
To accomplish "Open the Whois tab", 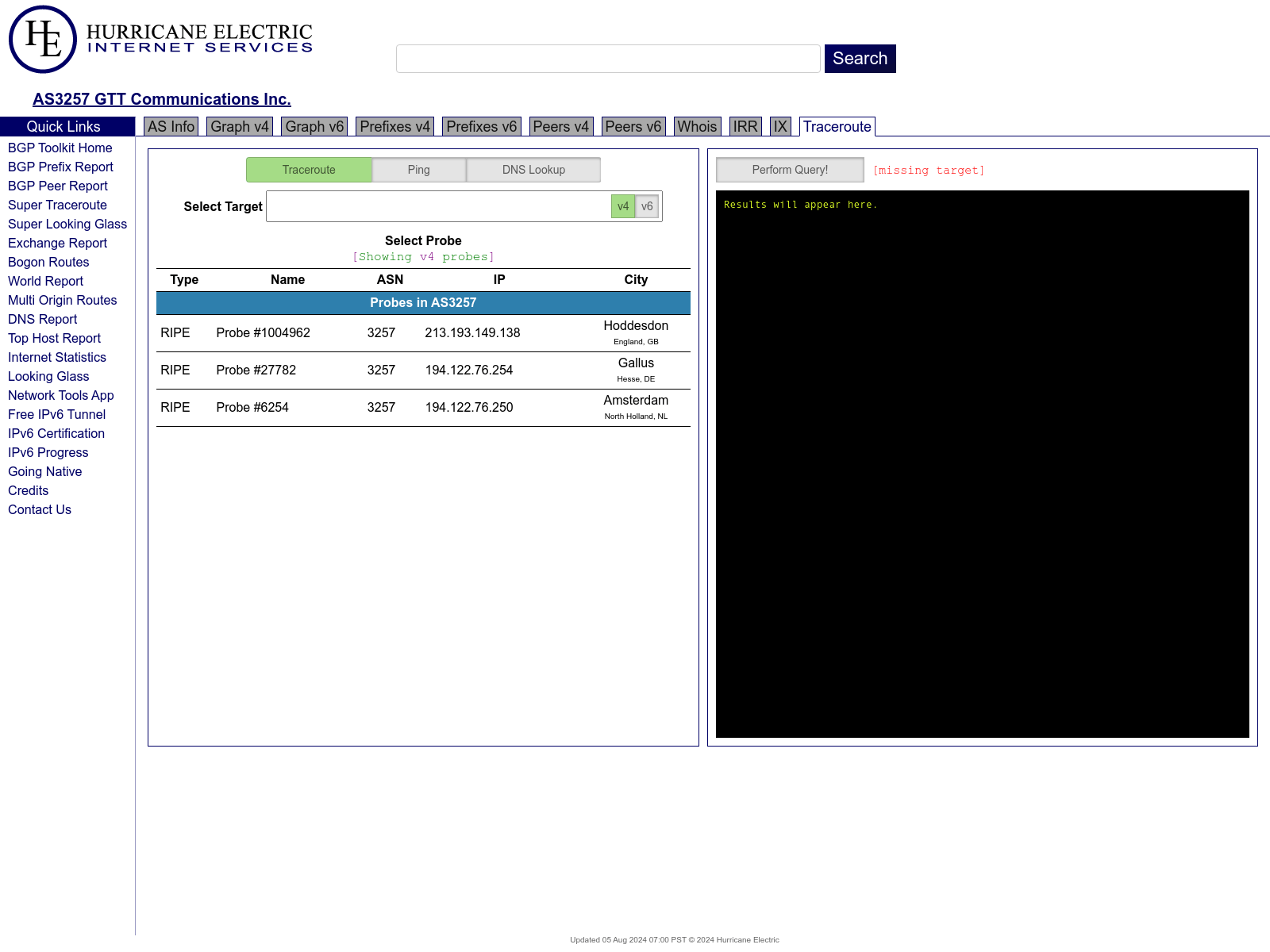I will click(x=697, y=127).
